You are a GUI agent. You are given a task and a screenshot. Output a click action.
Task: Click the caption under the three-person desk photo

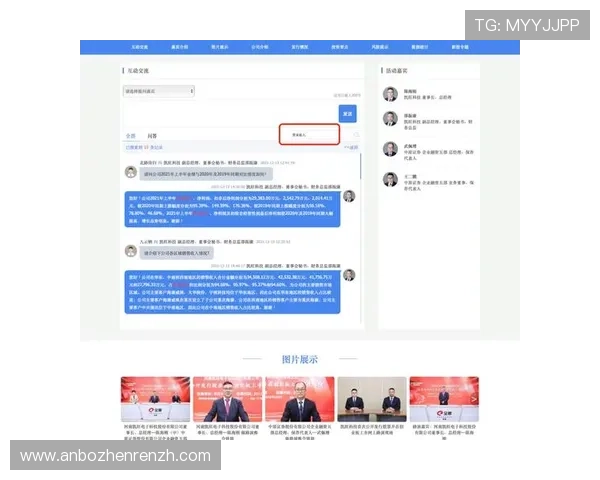[155, 431]
